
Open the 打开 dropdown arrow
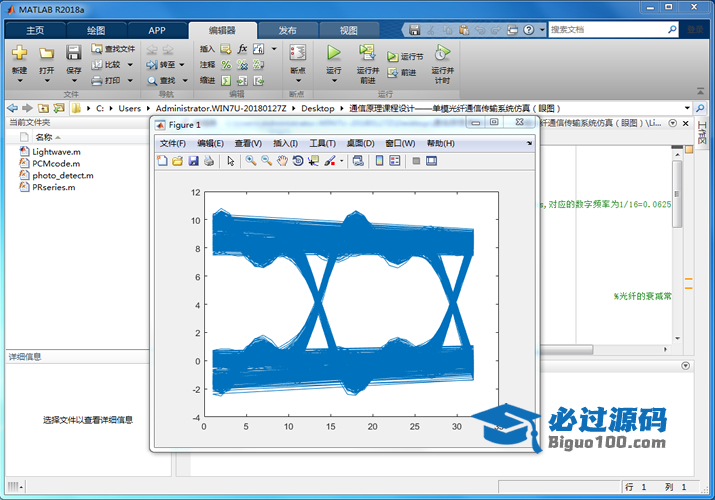pyautogui.click(x=47, y=81)
